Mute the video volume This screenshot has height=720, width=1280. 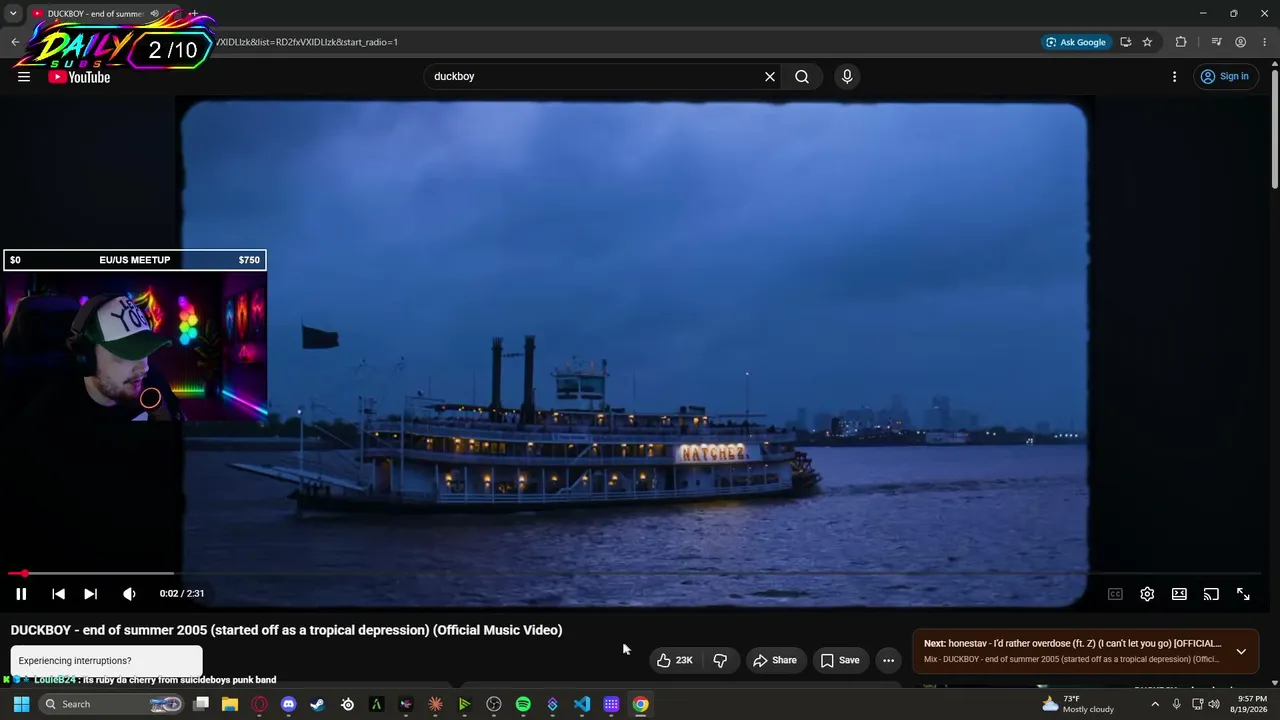(129, 594)
